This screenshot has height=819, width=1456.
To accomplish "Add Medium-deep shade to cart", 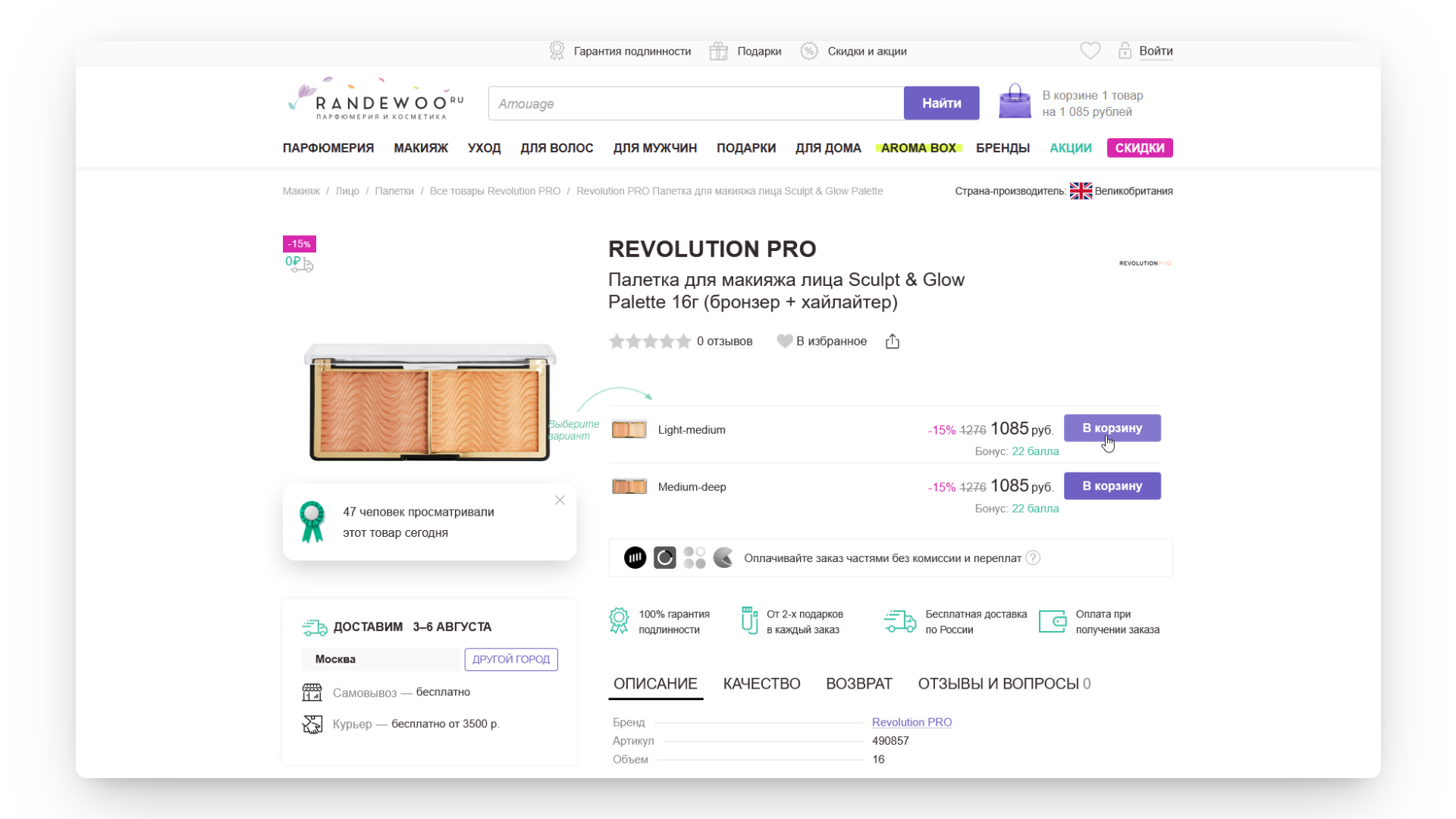I will 1112,486.
